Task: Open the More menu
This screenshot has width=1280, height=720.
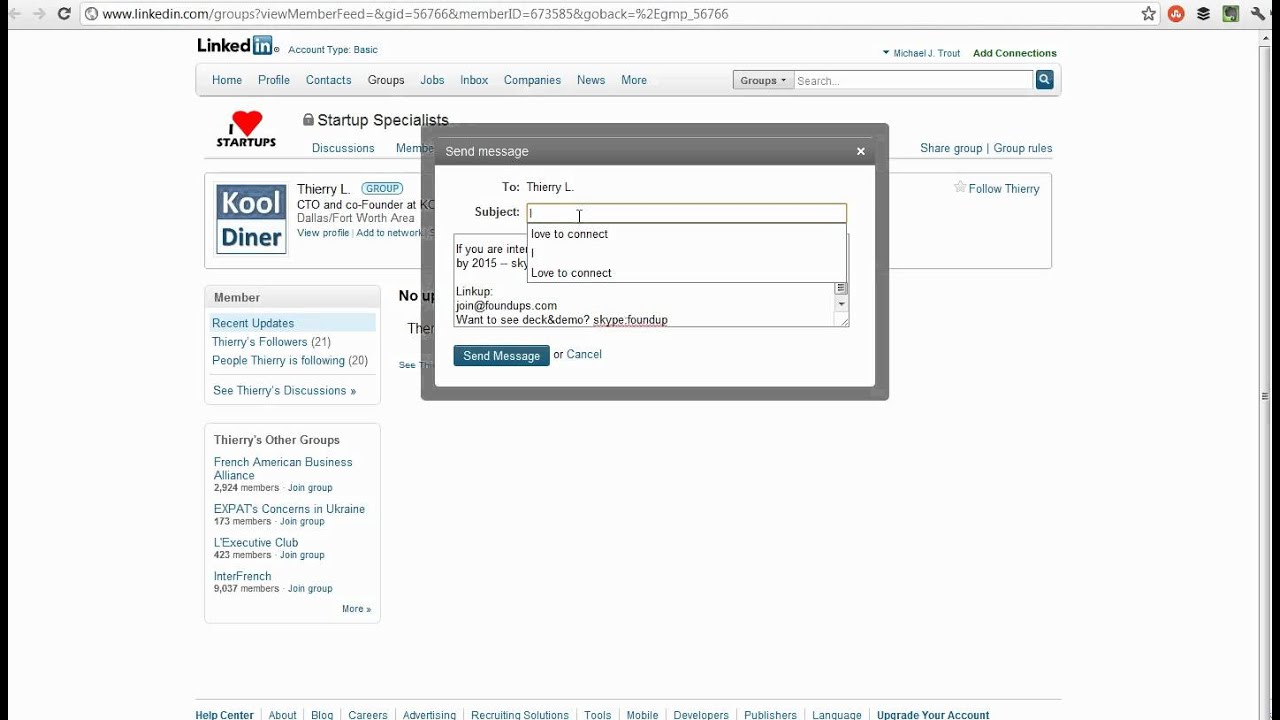Action: 634,80
